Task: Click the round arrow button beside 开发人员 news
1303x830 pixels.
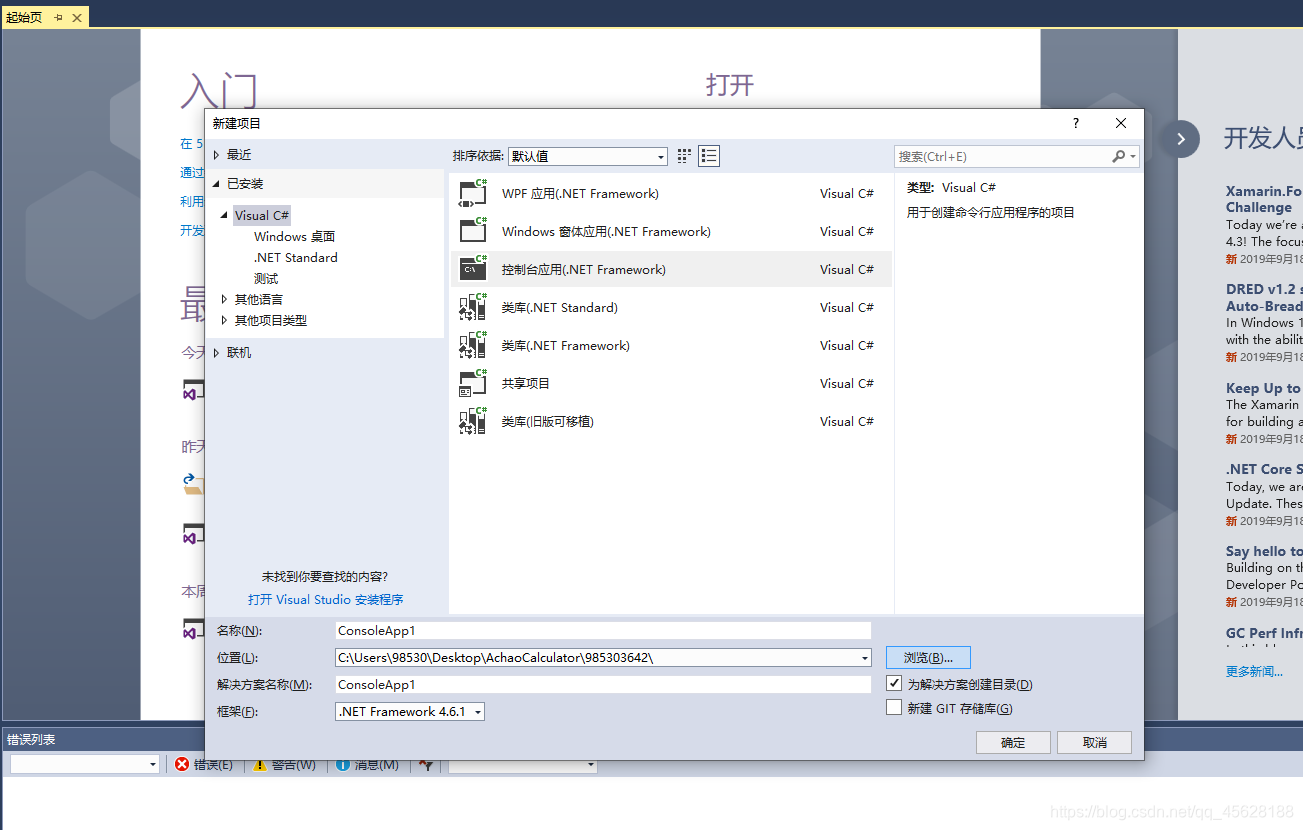Action: point(1180,138)
